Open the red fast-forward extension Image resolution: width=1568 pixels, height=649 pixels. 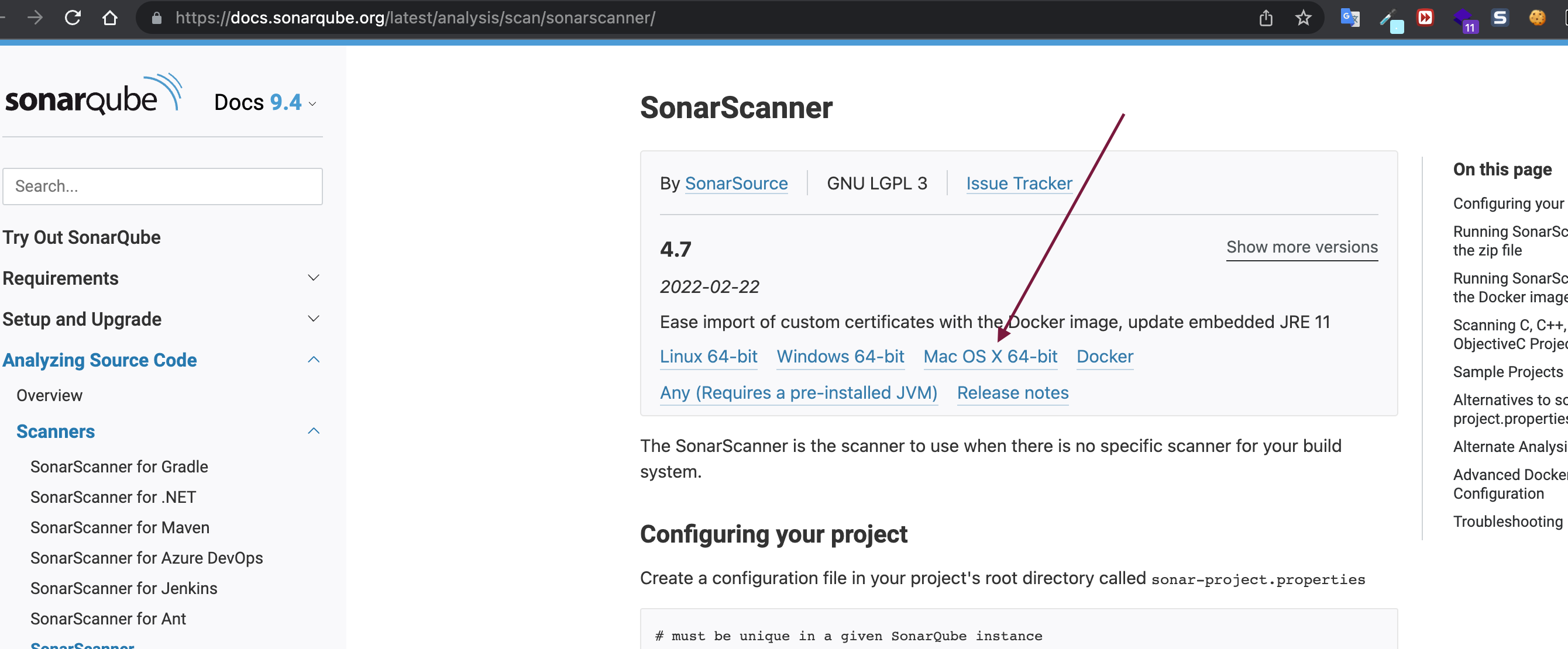[x=1426, y=18]
